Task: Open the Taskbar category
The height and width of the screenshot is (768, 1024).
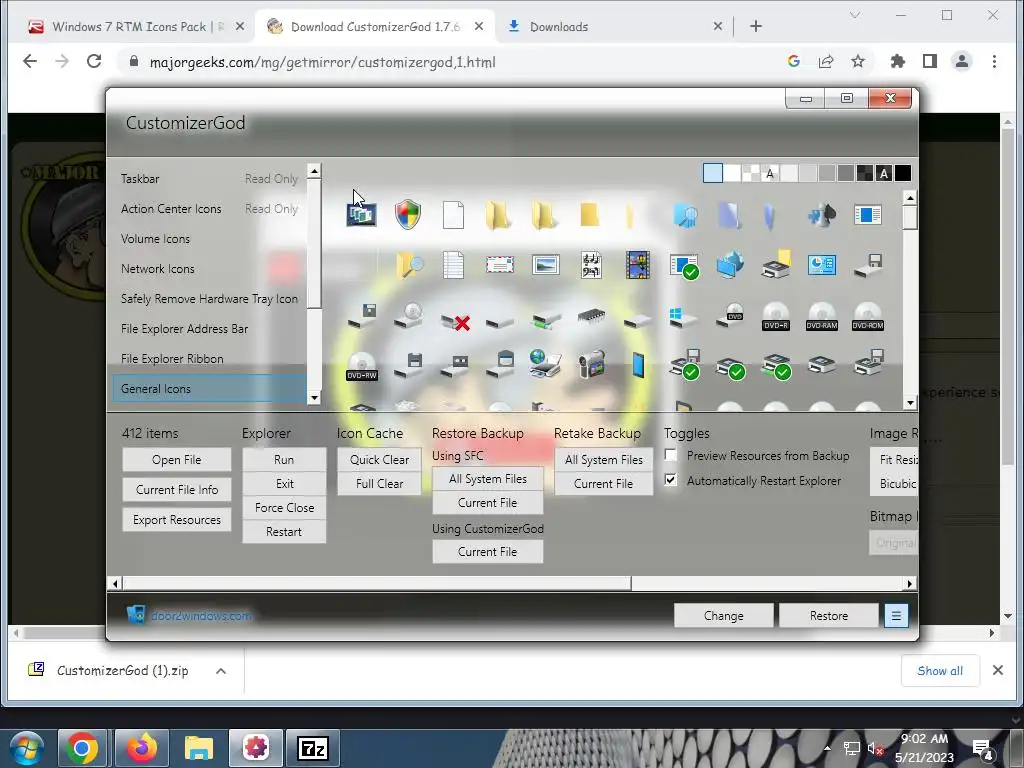Action: pos(209,178)
